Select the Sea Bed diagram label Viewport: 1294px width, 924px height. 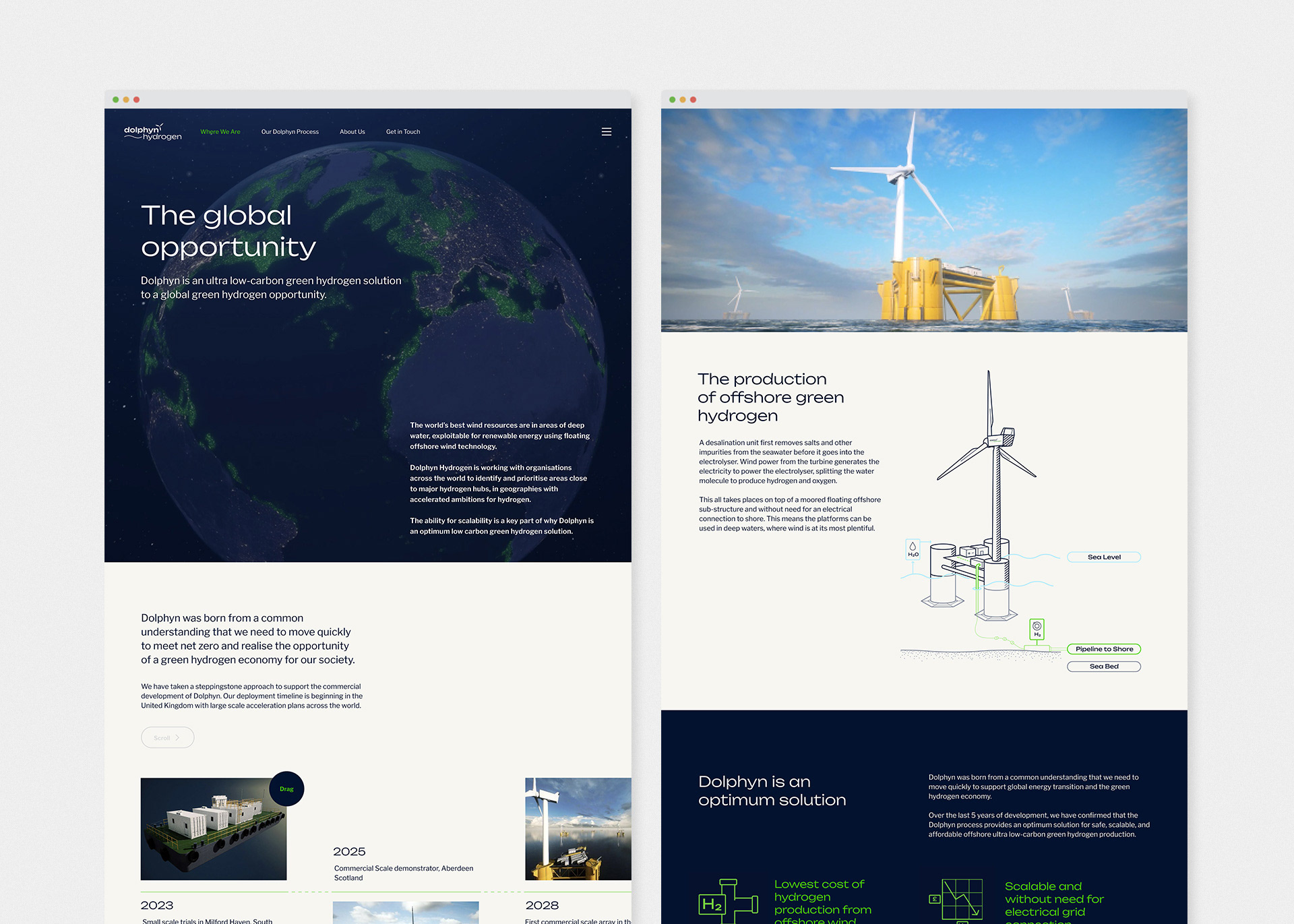pyautogui.click(x=1104, y=667)
